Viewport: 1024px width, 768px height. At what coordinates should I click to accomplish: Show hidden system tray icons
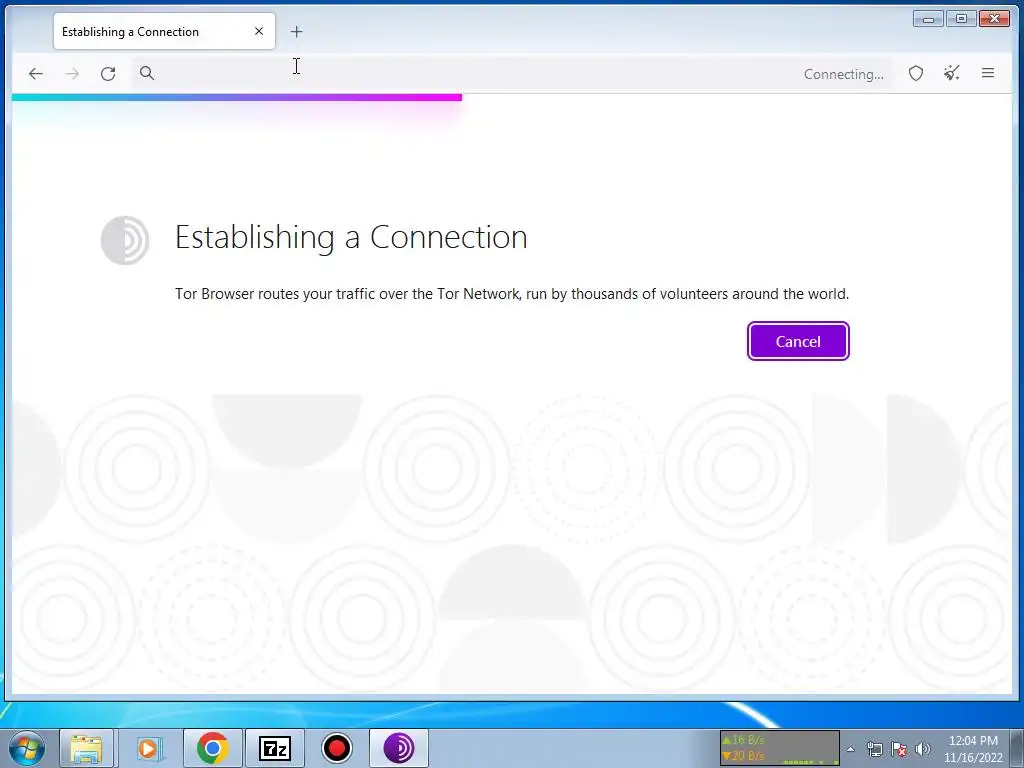[850, 749]
